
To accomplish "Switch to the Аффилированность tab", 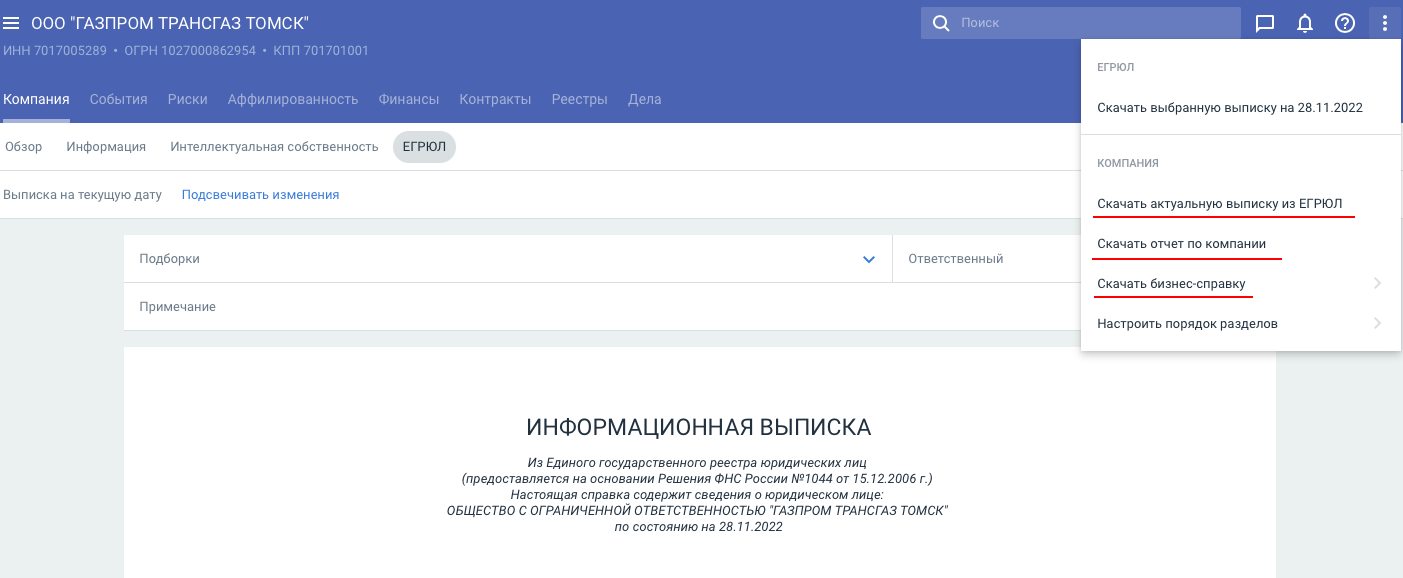I will (x=293, y=99).
